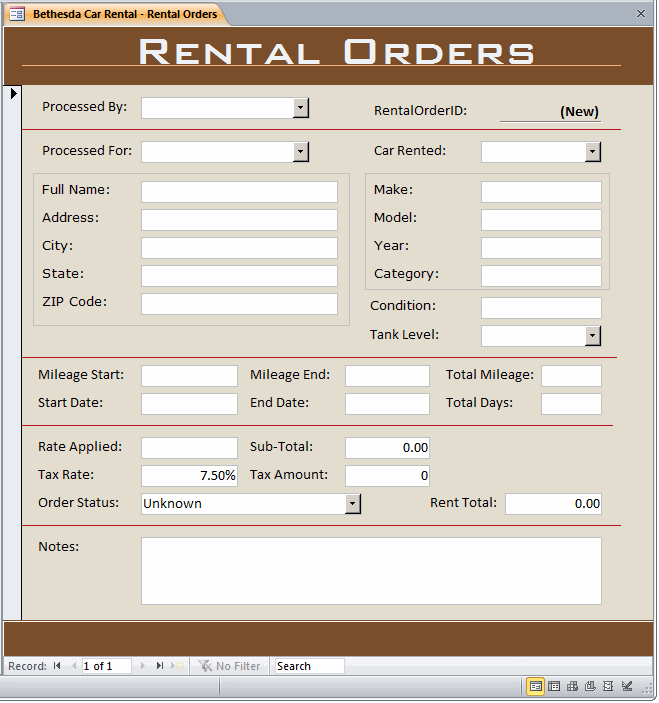
Task: Switch to PivotChart View in status bar
Action: coord(590,686)
